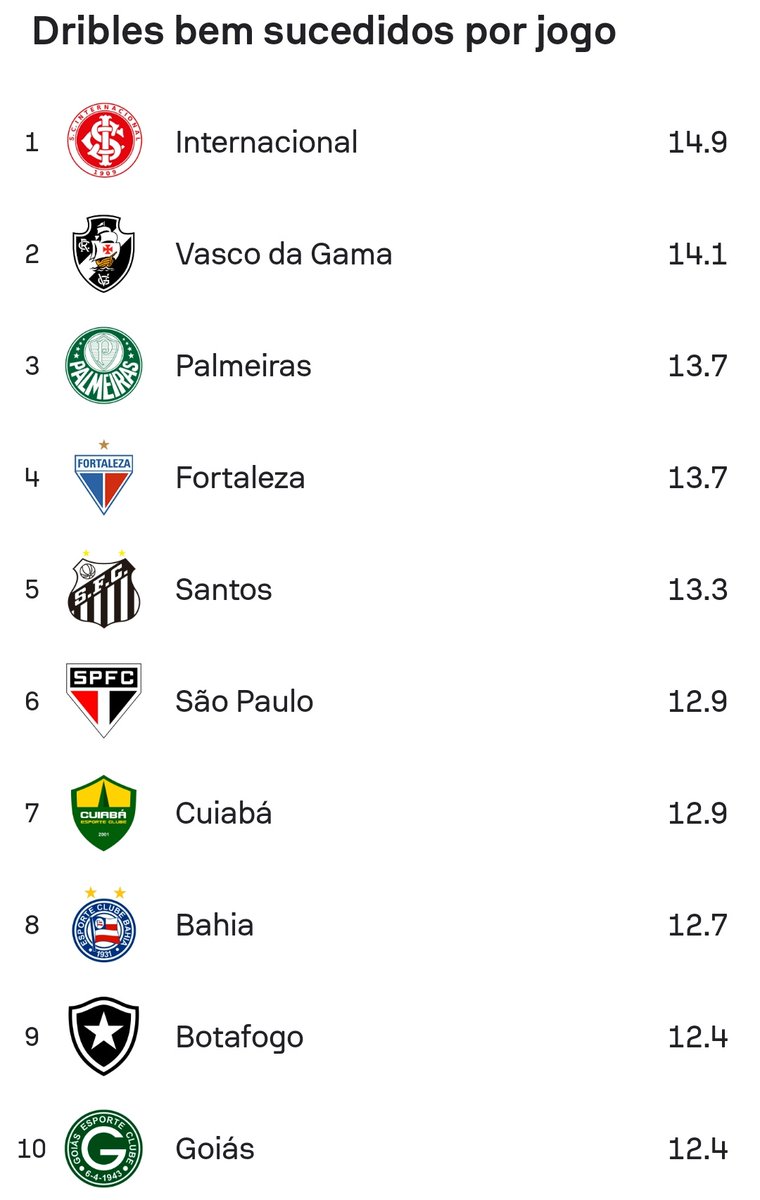
Task: Click the Fortaleza team name
Action: pyautogui.click(x=240, y=478)
